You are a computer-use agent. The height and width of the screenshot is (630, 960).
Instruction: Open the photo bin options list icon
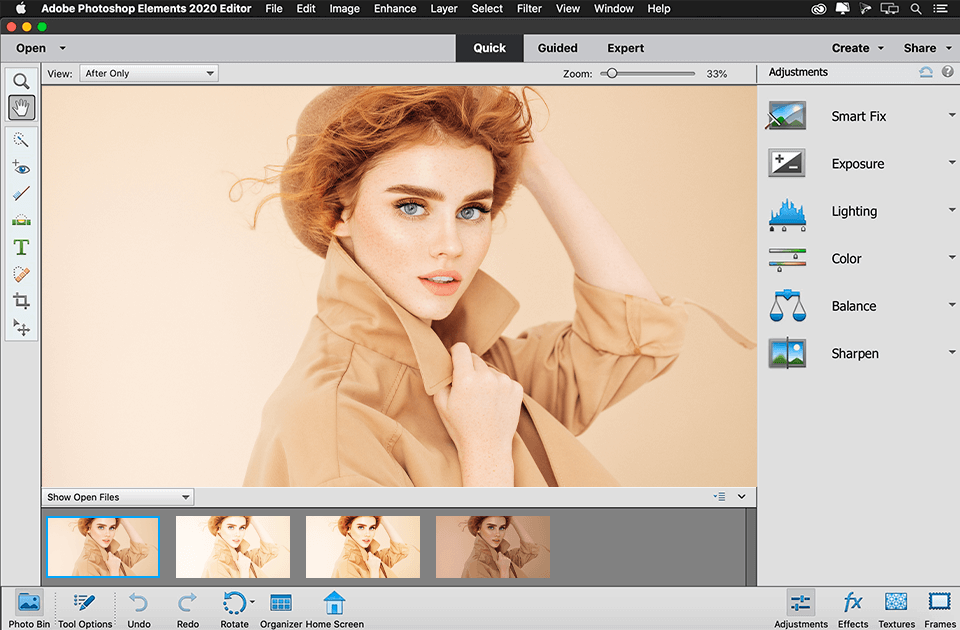coord(719,497)
